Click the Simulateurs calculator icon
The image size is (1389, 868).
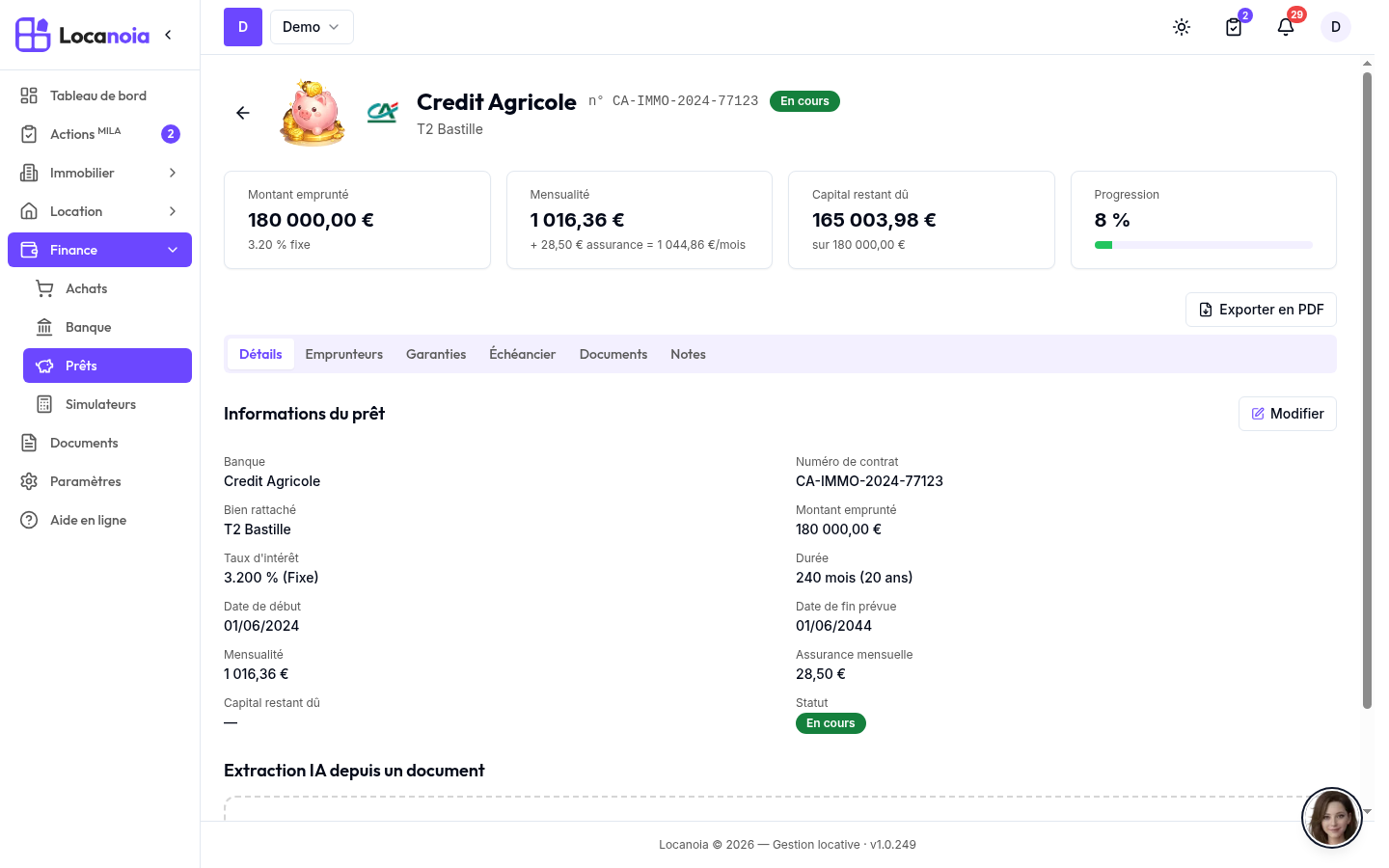(44, 404)
